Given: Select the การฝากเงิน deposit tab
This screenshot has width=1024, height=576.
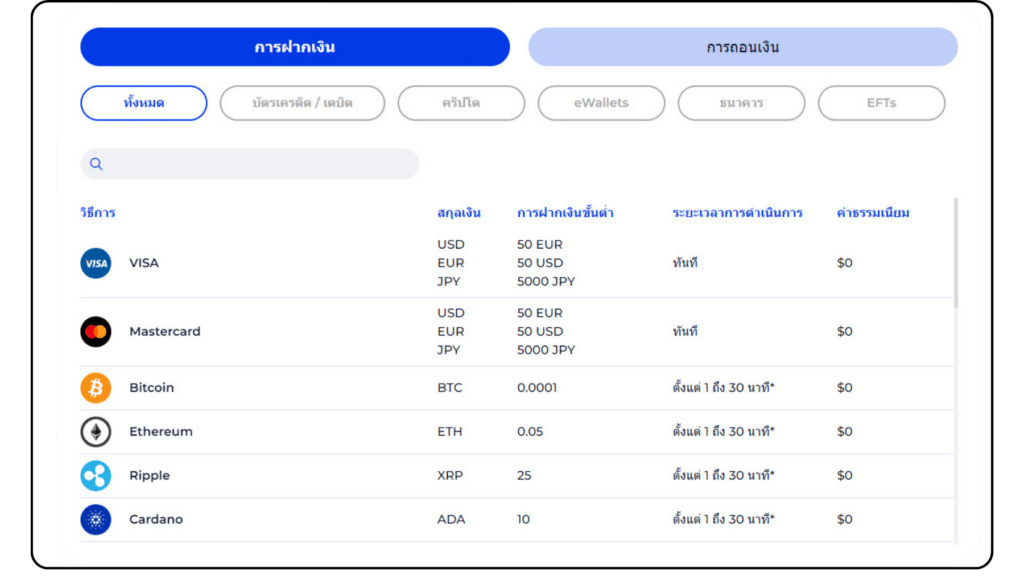Looking at the screenshot, I should click(295, 46).
